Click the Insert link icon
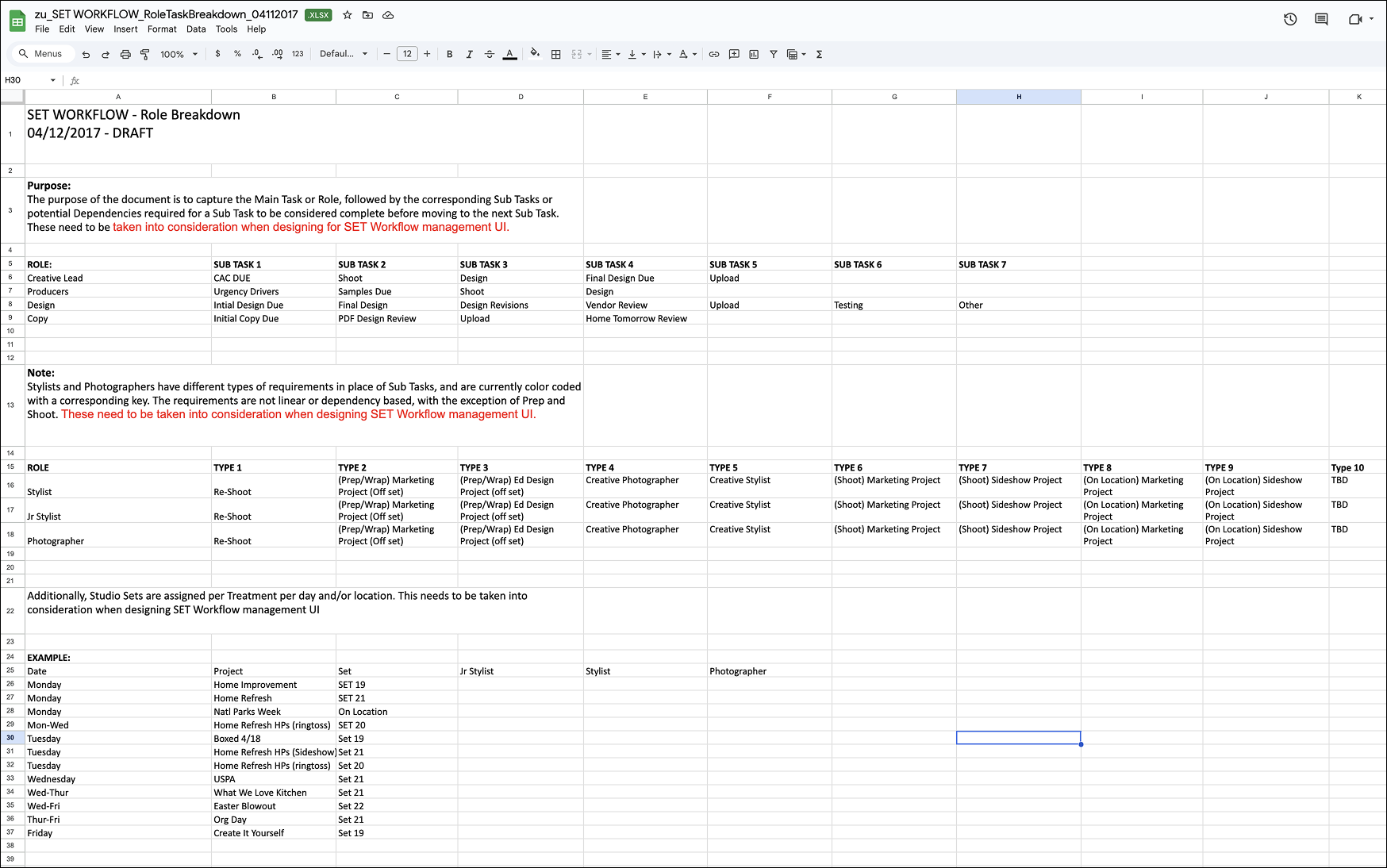1387x868 pixels. (714, 54)
